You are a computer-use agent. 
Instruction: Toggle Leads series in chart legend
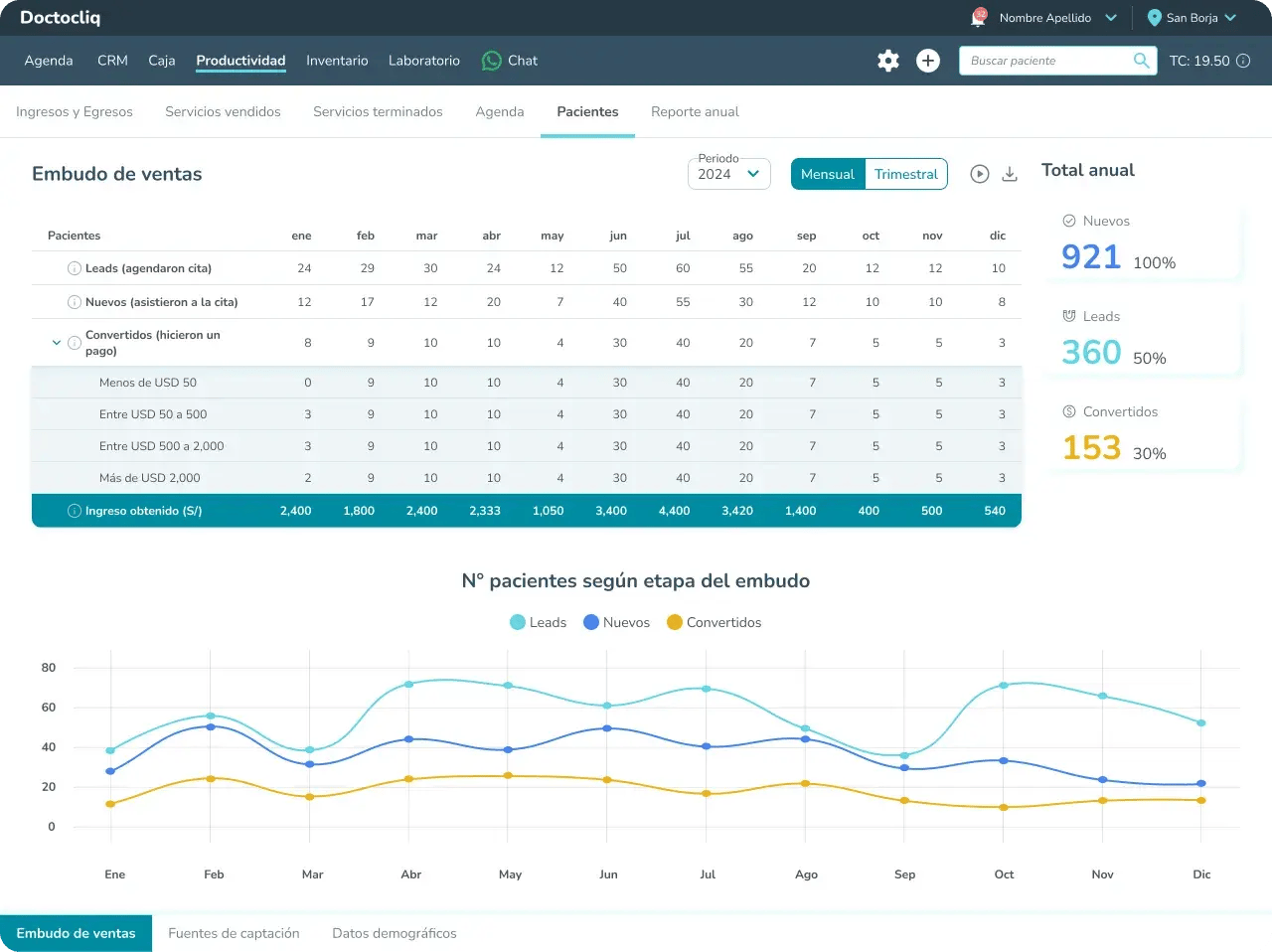tap(538, 622)
